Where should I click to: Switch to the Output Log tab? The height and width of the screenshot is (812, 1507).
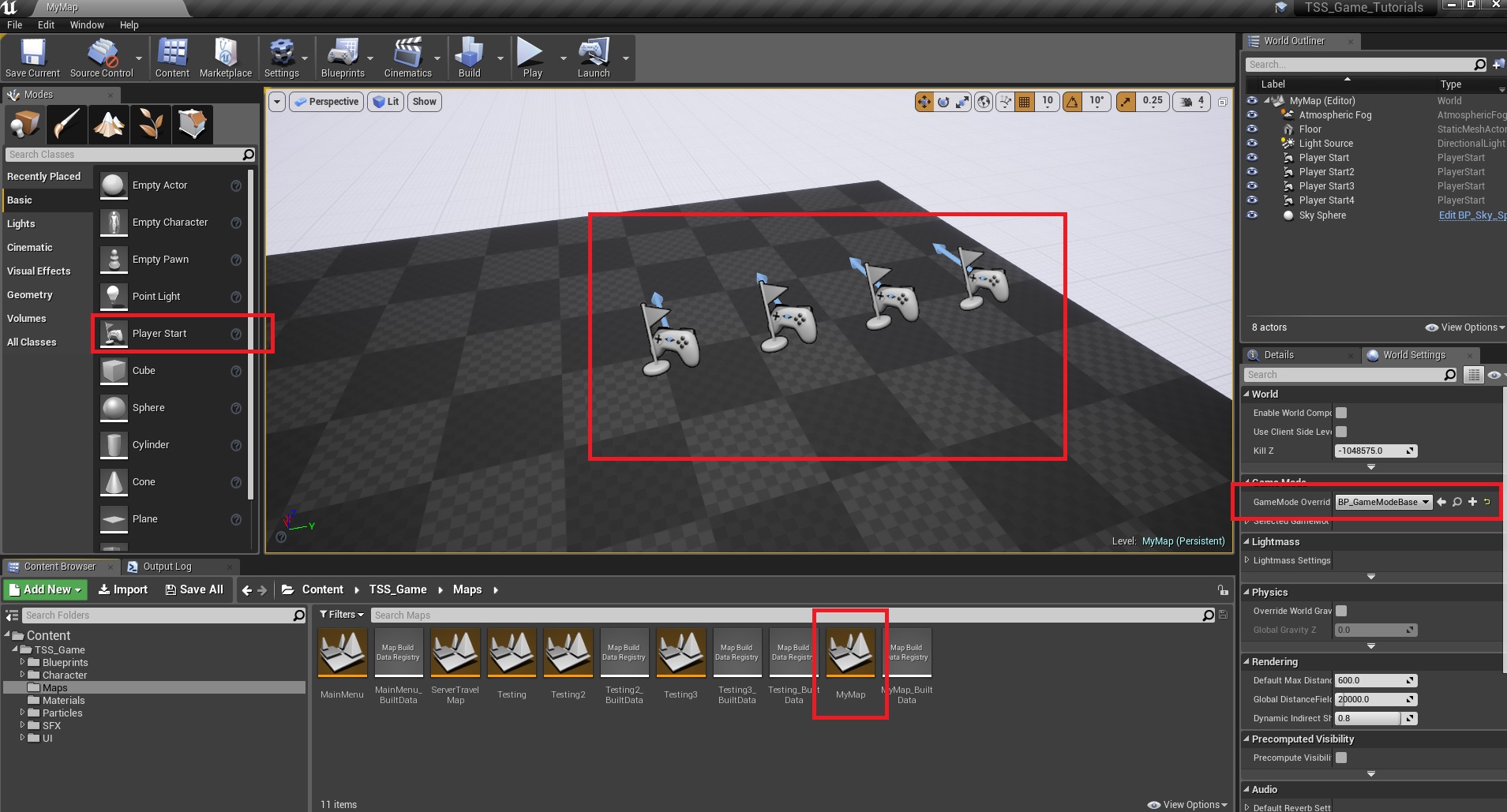point(167,567)
